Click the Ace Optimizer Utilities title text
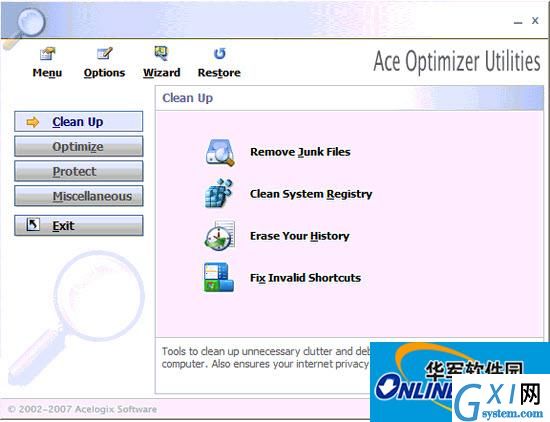Image resolution: width=550 pixels, height=422 pixels. coord(457,61)
